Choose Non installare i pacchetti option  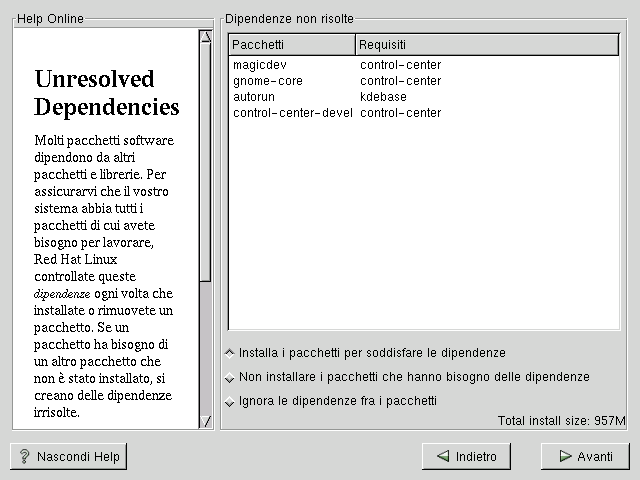pos(230,377)
